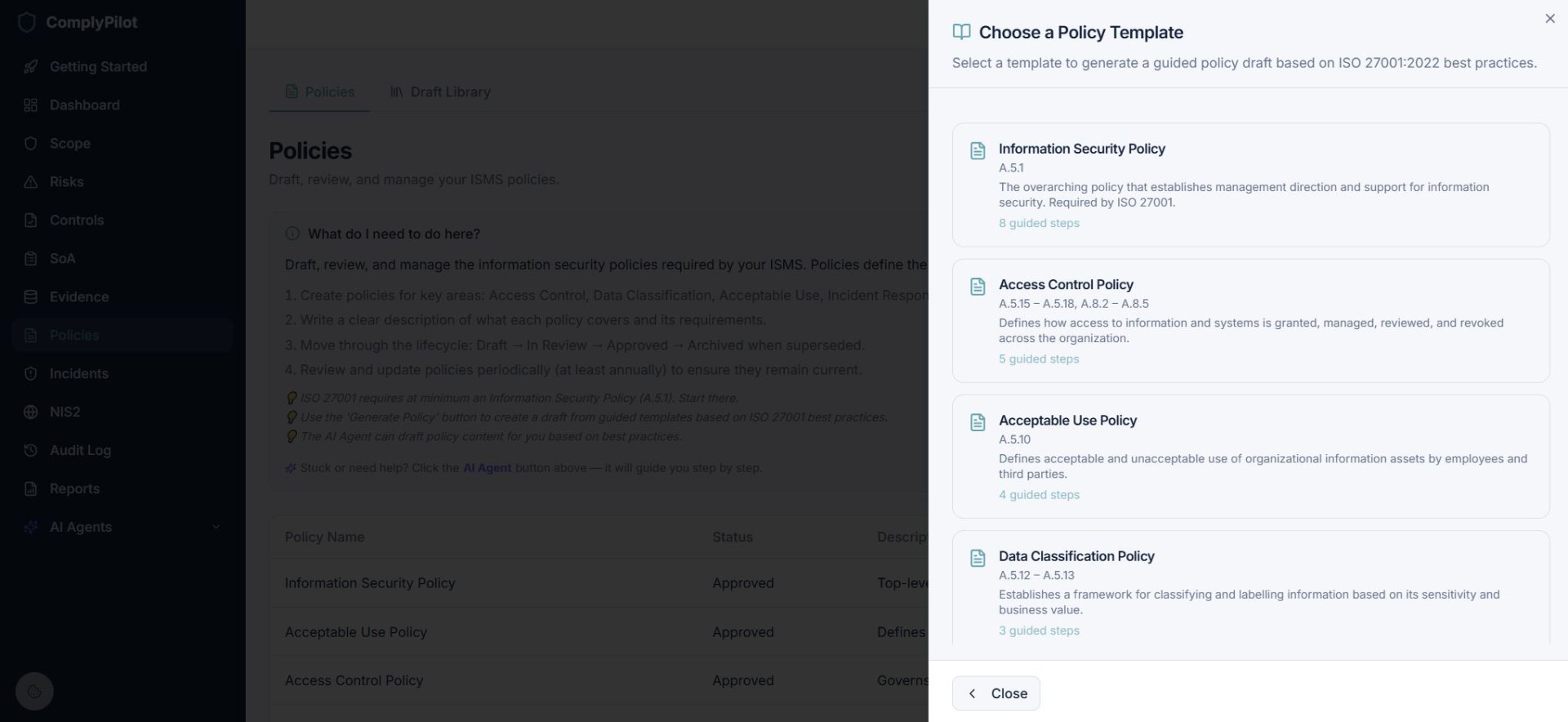
Task: Click the NIS2 globe icon
Action: pos(31,412)
